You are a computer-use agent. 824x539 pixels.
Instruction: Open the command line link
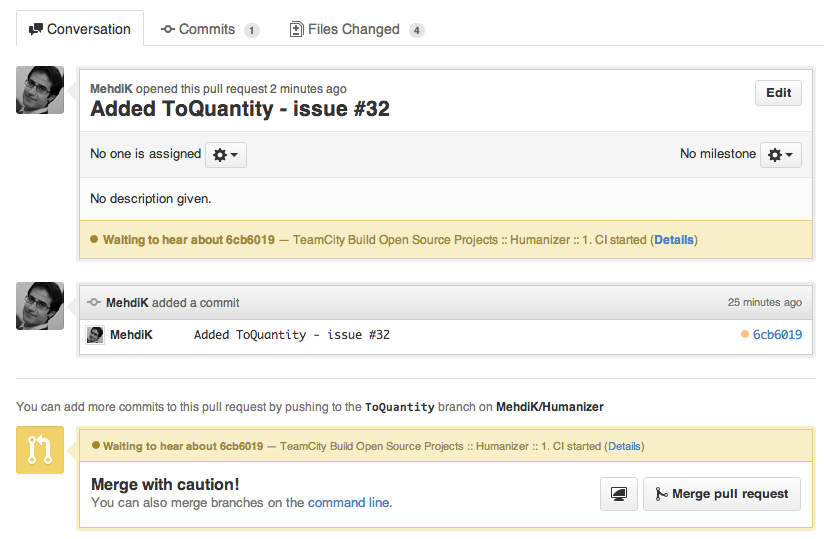(348, 503)
